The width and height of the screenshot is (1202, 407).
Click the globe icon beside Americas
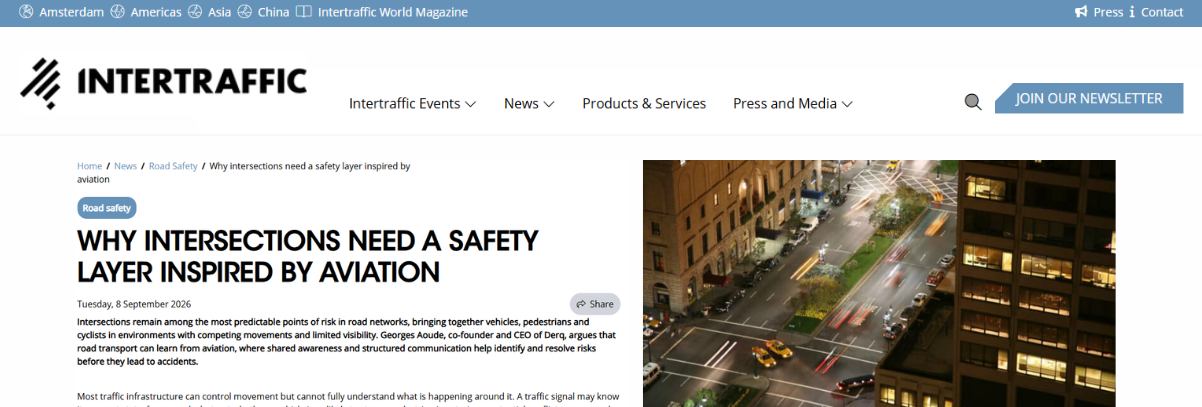[118, 12]
